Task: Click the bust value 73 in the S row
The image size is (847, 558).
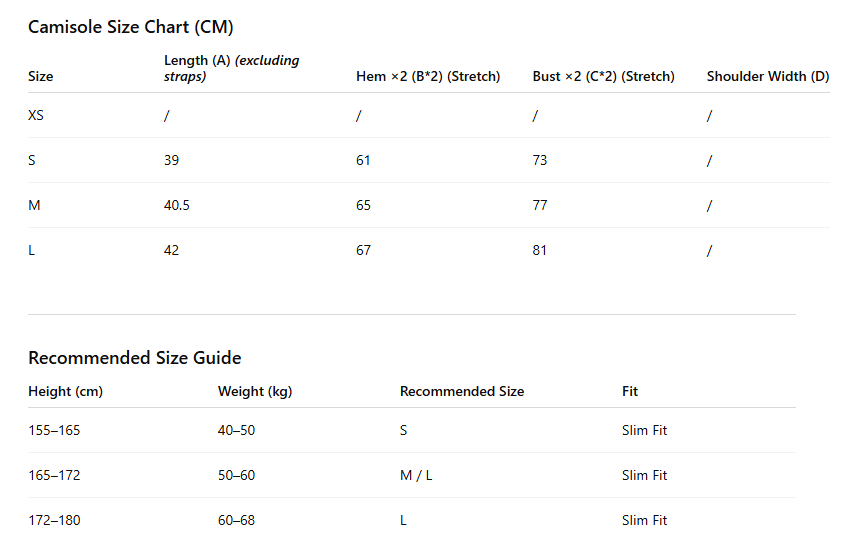Action: 540,160
